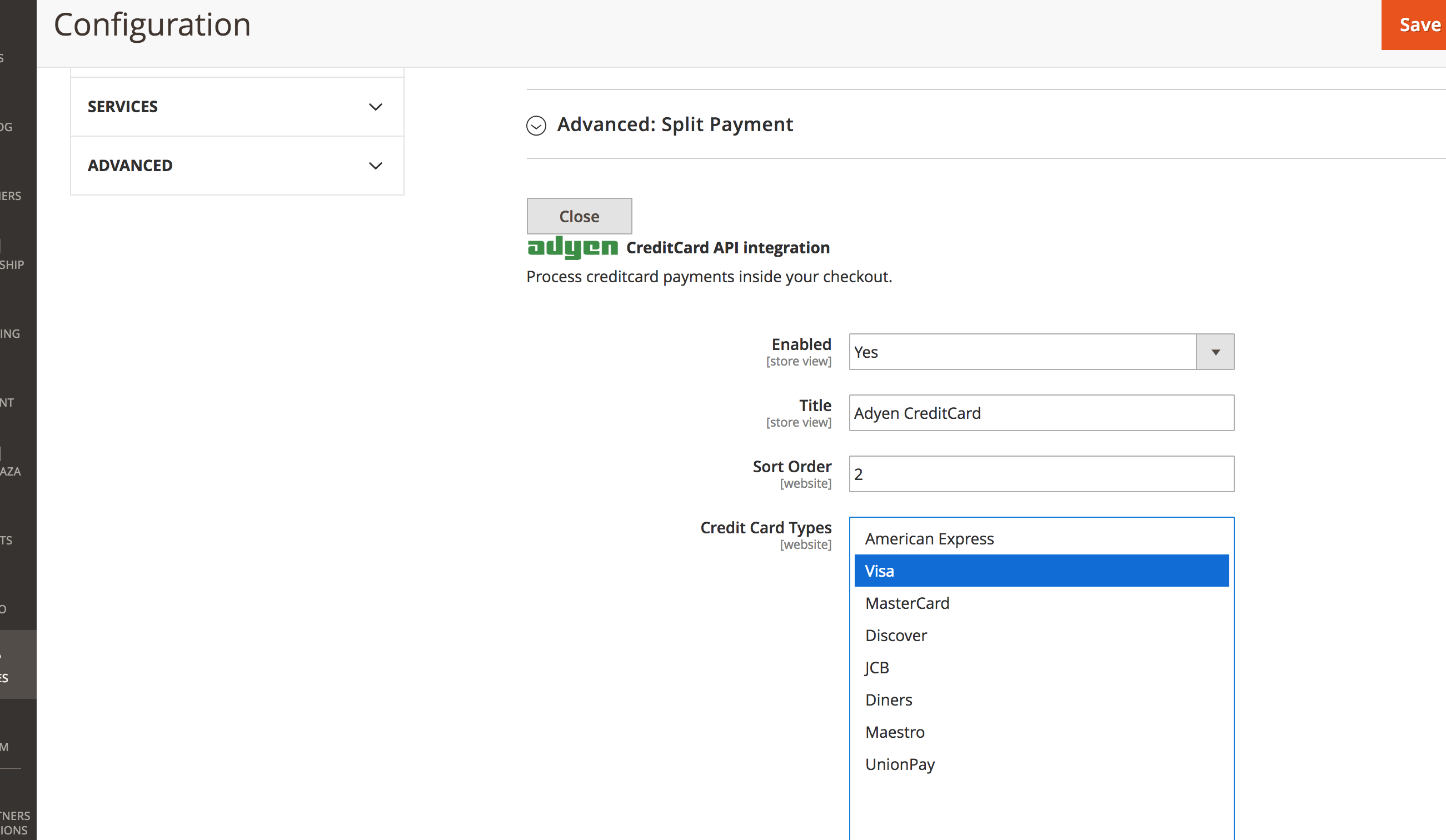
Task: Expand the SERVICES configuration section
Action: tap(237, 107)
